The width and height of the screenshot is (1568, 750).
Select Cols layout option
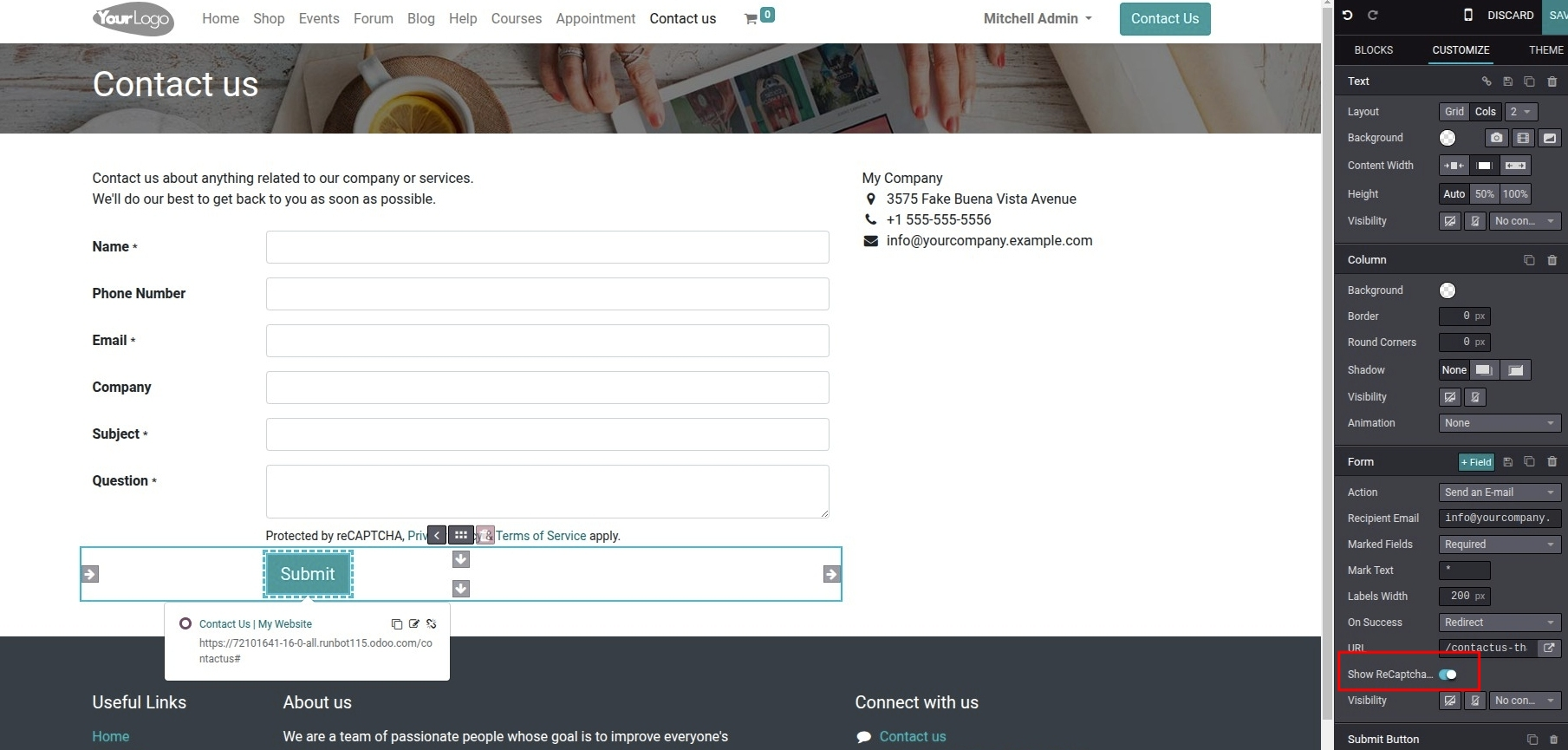click(1486, 112)
